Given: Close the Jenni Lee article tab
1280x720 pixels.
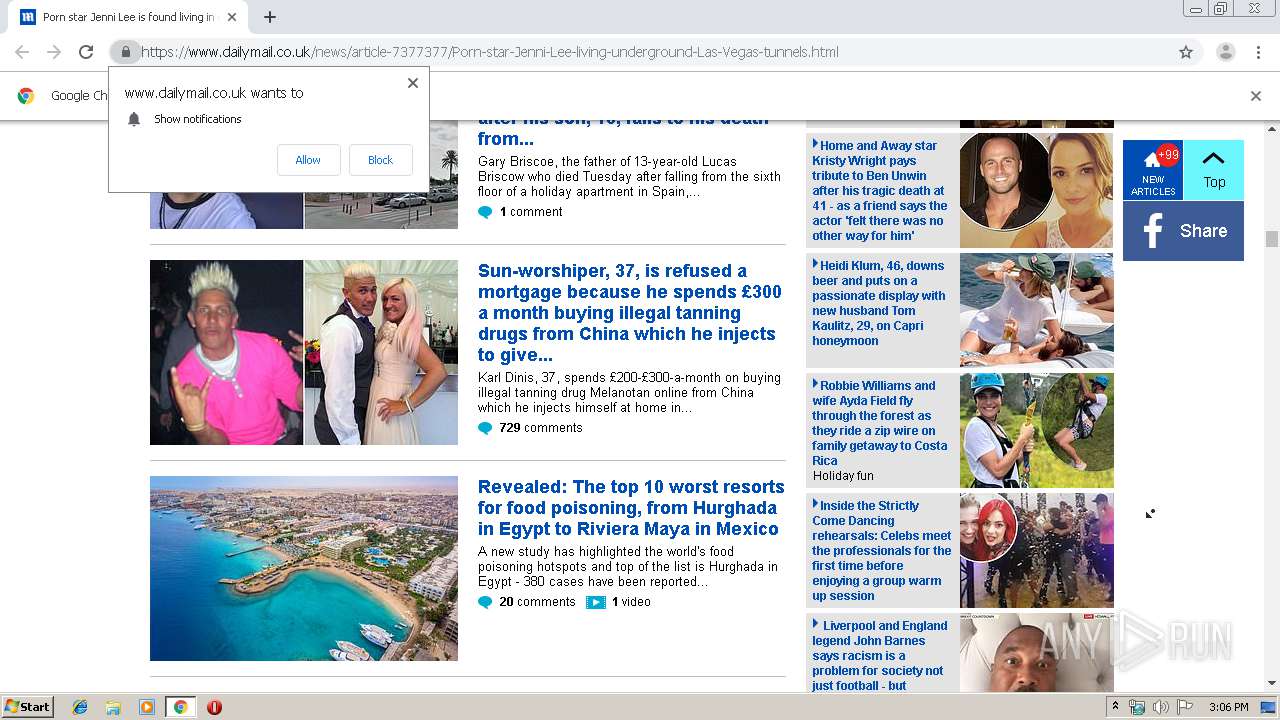Looking at the screenshot, I should click(232, 17).
